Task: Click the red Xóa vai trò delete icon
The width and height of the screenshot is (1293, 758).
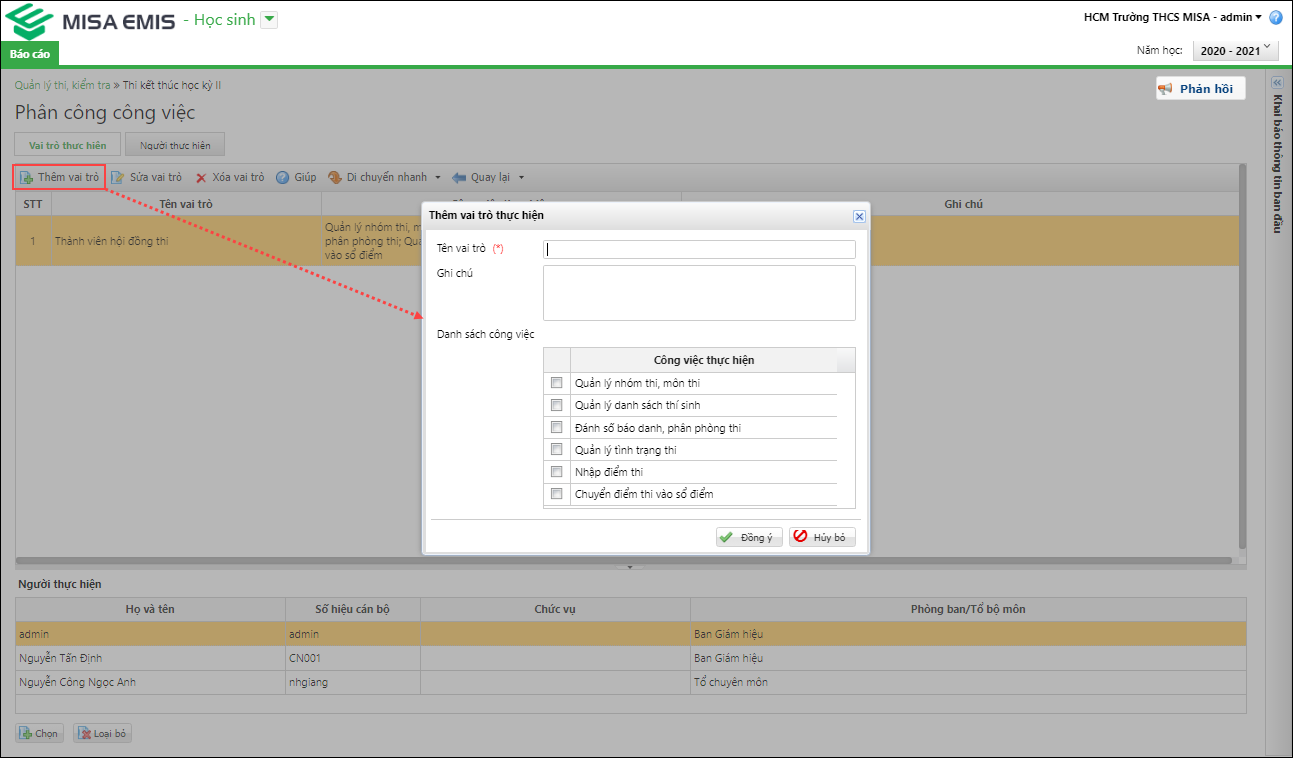Action: [201, 178]
